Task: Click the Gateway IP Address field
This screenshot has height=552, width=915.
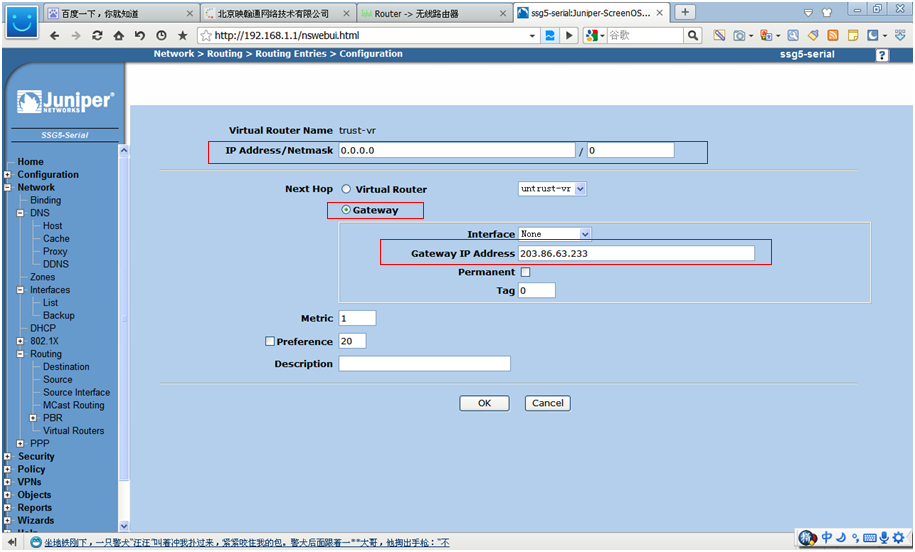Action: coord(636,254)
